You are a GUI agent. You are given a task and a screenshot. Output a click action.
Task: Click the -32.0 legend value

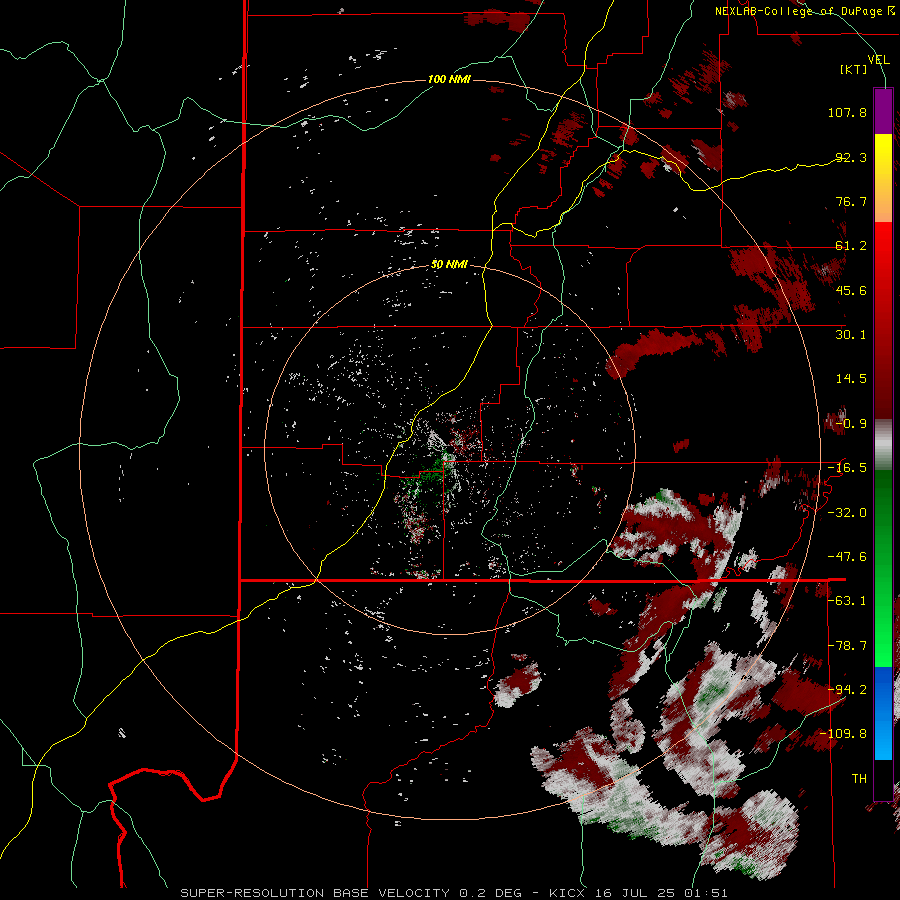pyautogui.click(x=847, y=513)
